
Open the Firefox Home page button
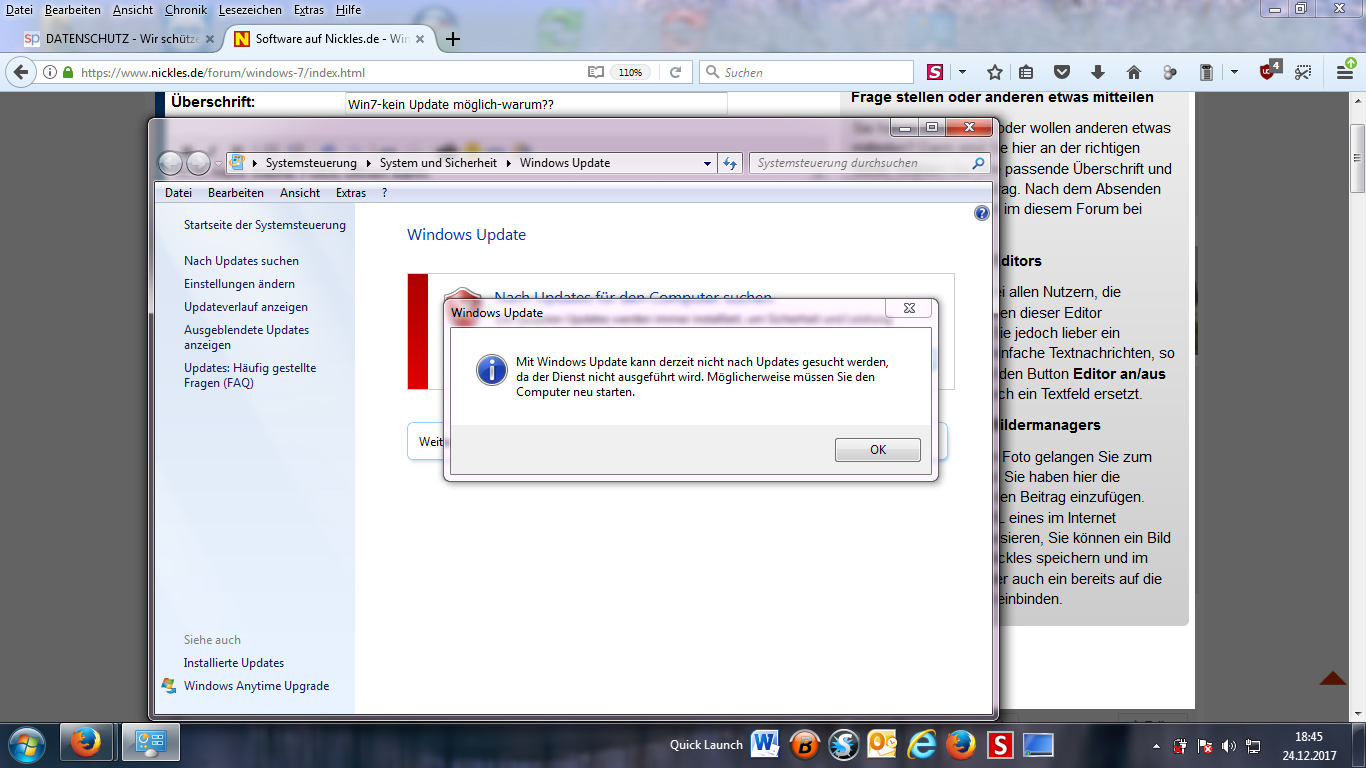coord(1133,72)
